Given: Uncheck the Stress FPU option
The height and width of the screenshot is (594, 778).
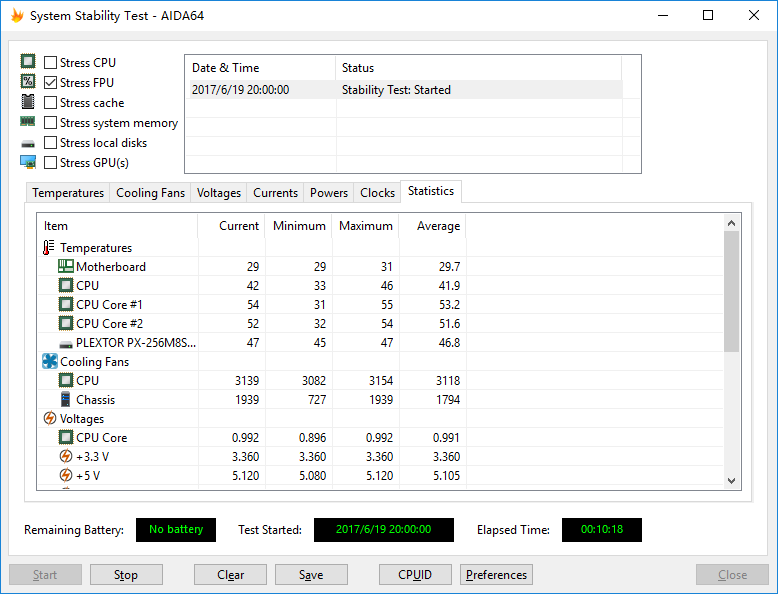Looking at the screenshot, I should 51,83.
